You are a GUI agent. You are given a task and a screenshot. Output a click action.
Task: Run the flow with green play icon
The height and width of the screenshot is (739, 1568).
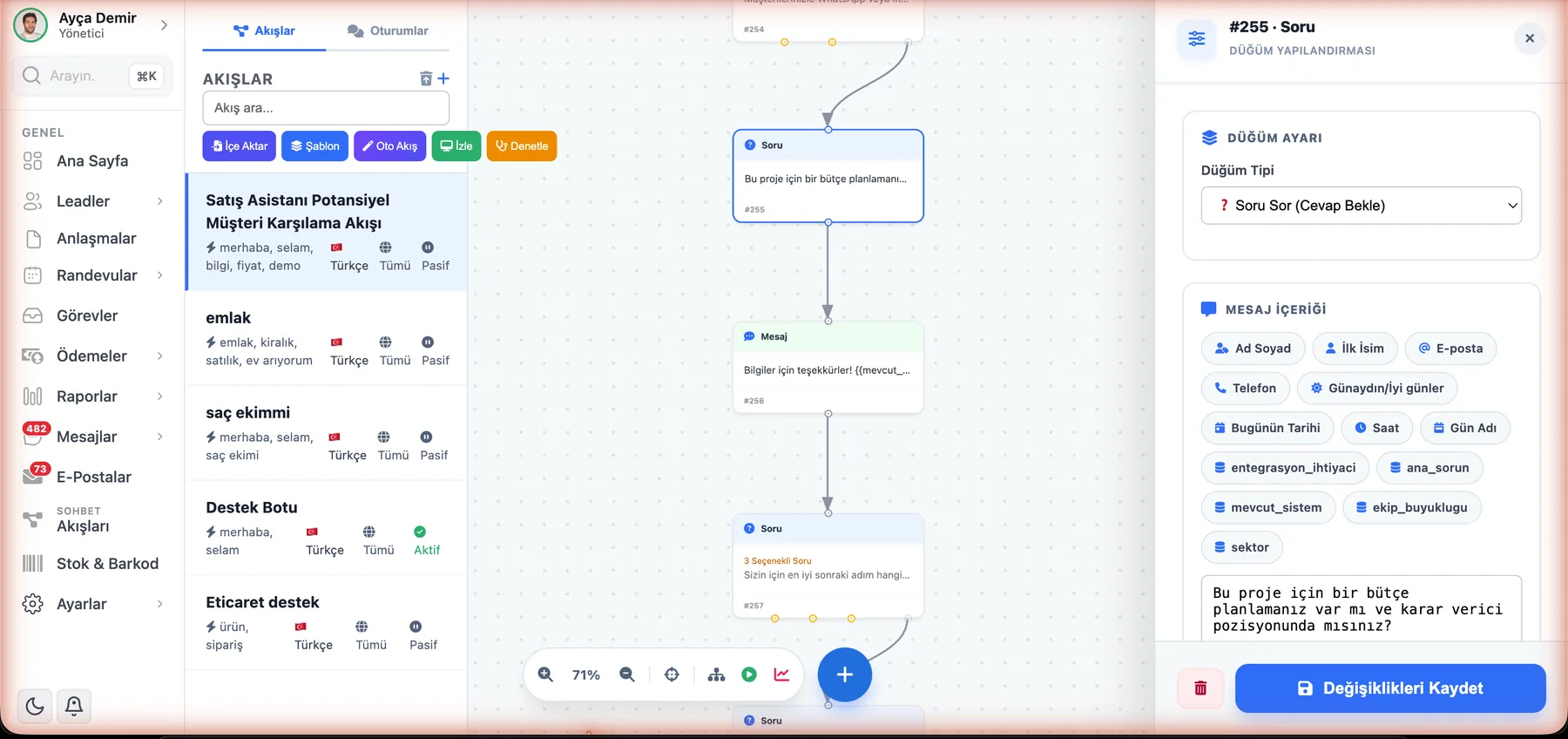(x=749, y=675)
